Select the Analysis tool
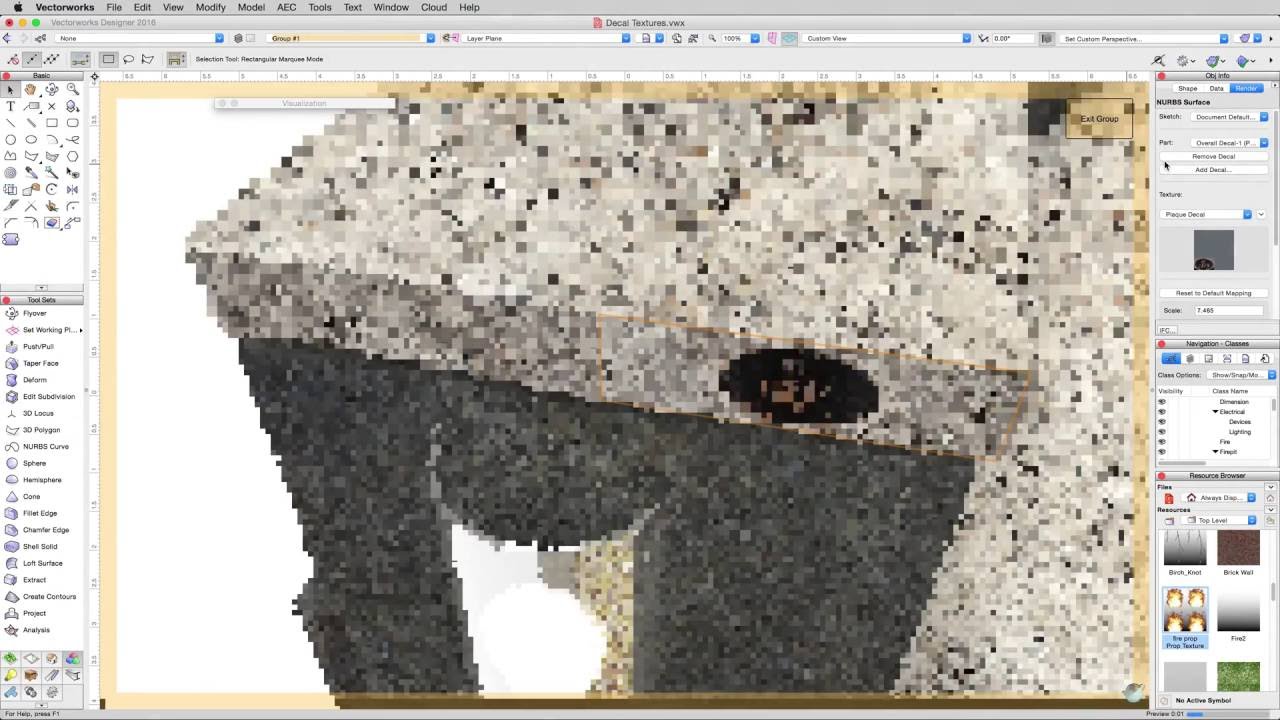 (36, 630)
